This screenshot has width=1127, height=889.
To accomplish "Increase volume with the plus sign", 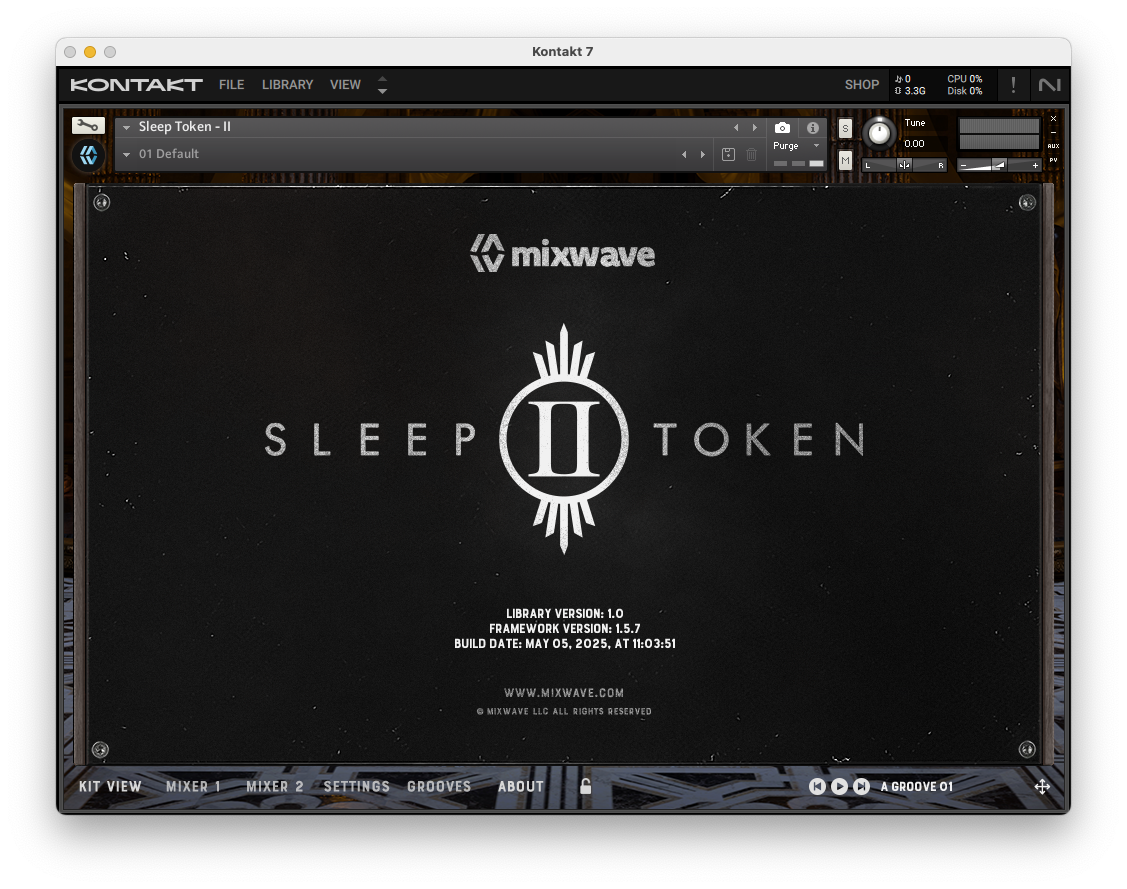I will (1035, 165).
